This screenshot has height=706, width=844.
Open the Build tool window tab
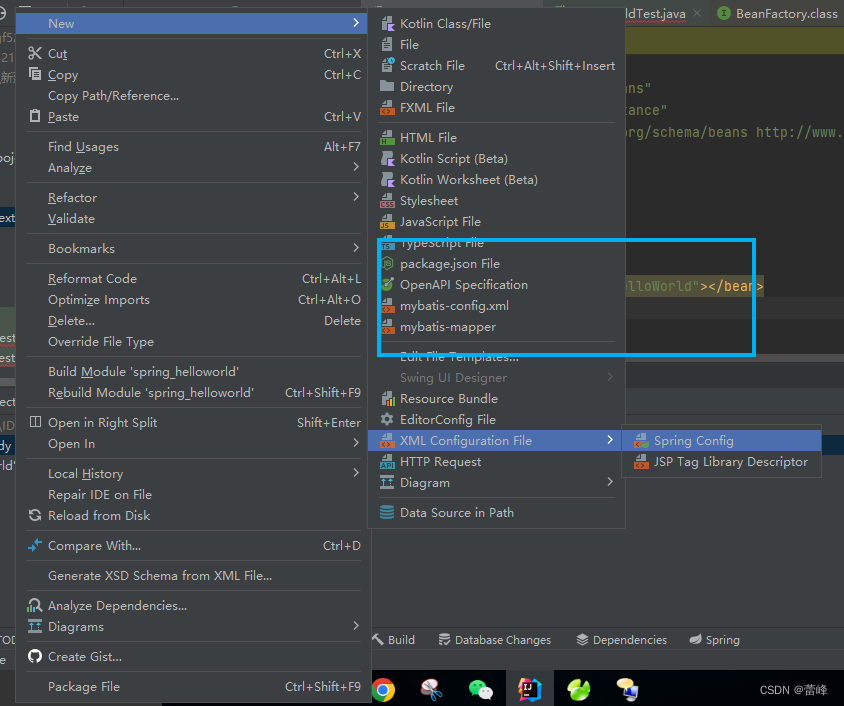click(x=393, y=640)
